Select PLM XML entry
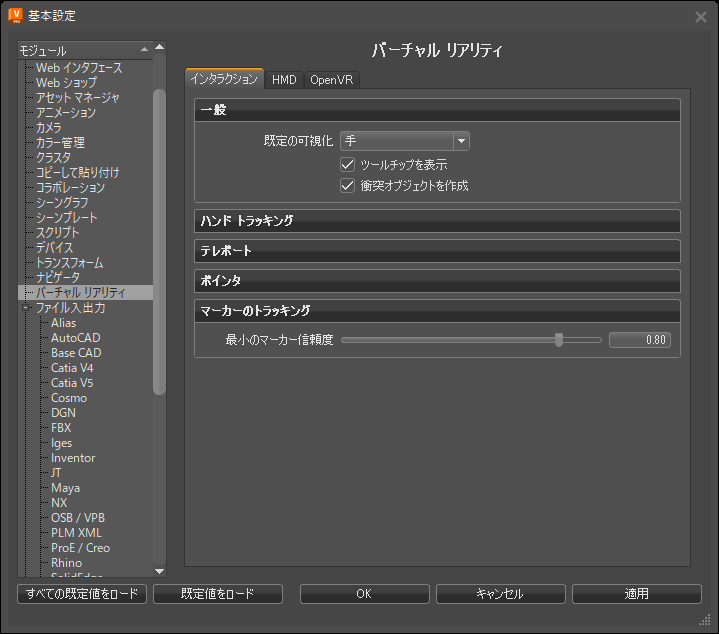Viewport: 719px width, 634px height. point(76,533)
